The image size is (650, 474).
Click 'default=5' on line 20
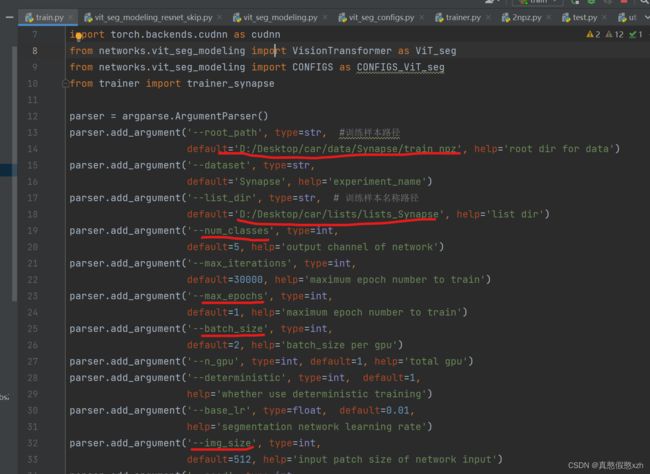click(x=213, y=247)
